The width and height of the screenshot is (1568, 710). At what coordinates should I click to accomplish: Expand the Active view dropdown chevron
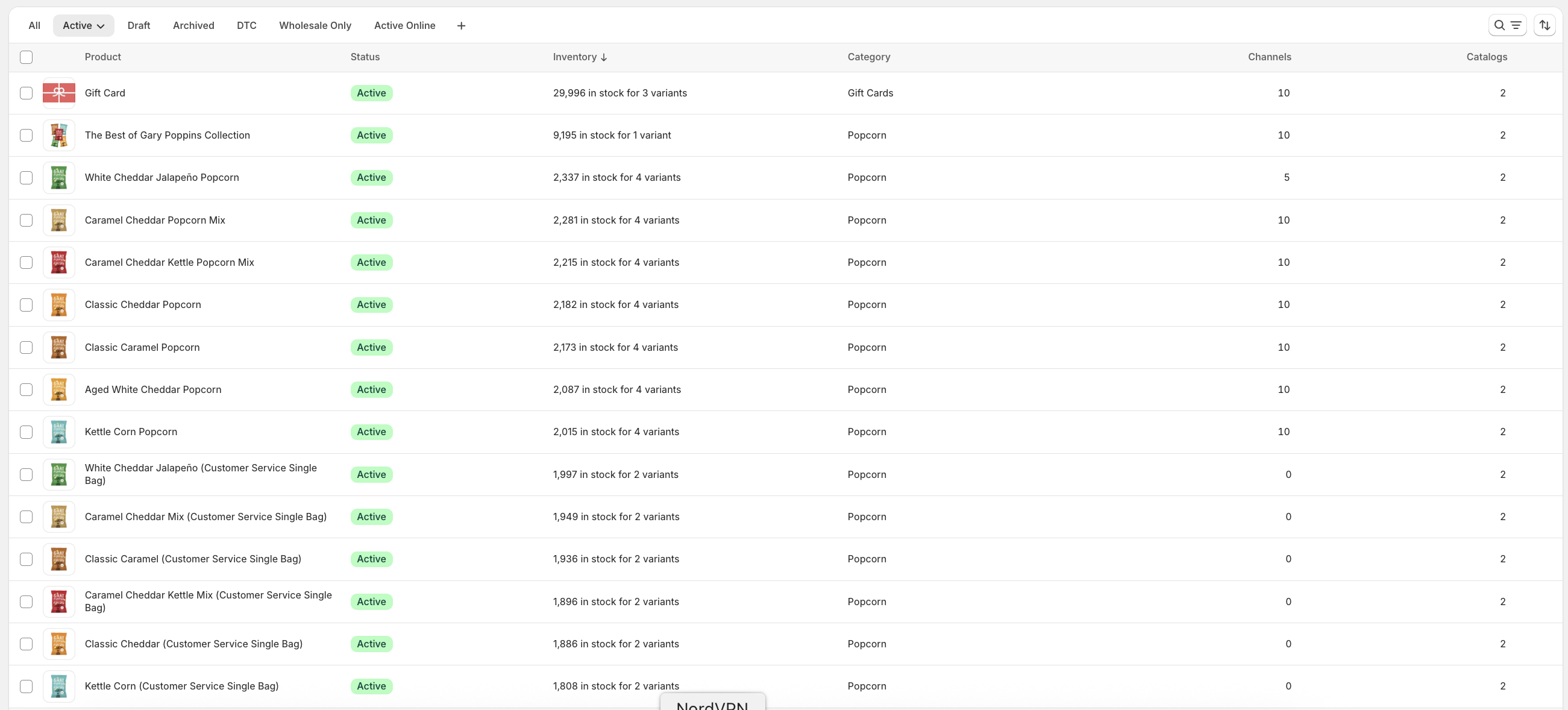coord(101,26)
